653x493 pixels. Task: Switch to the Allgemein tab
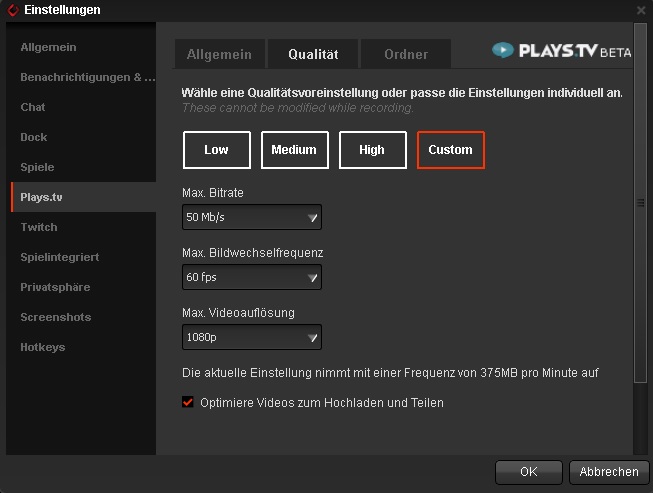pos(219,54)
